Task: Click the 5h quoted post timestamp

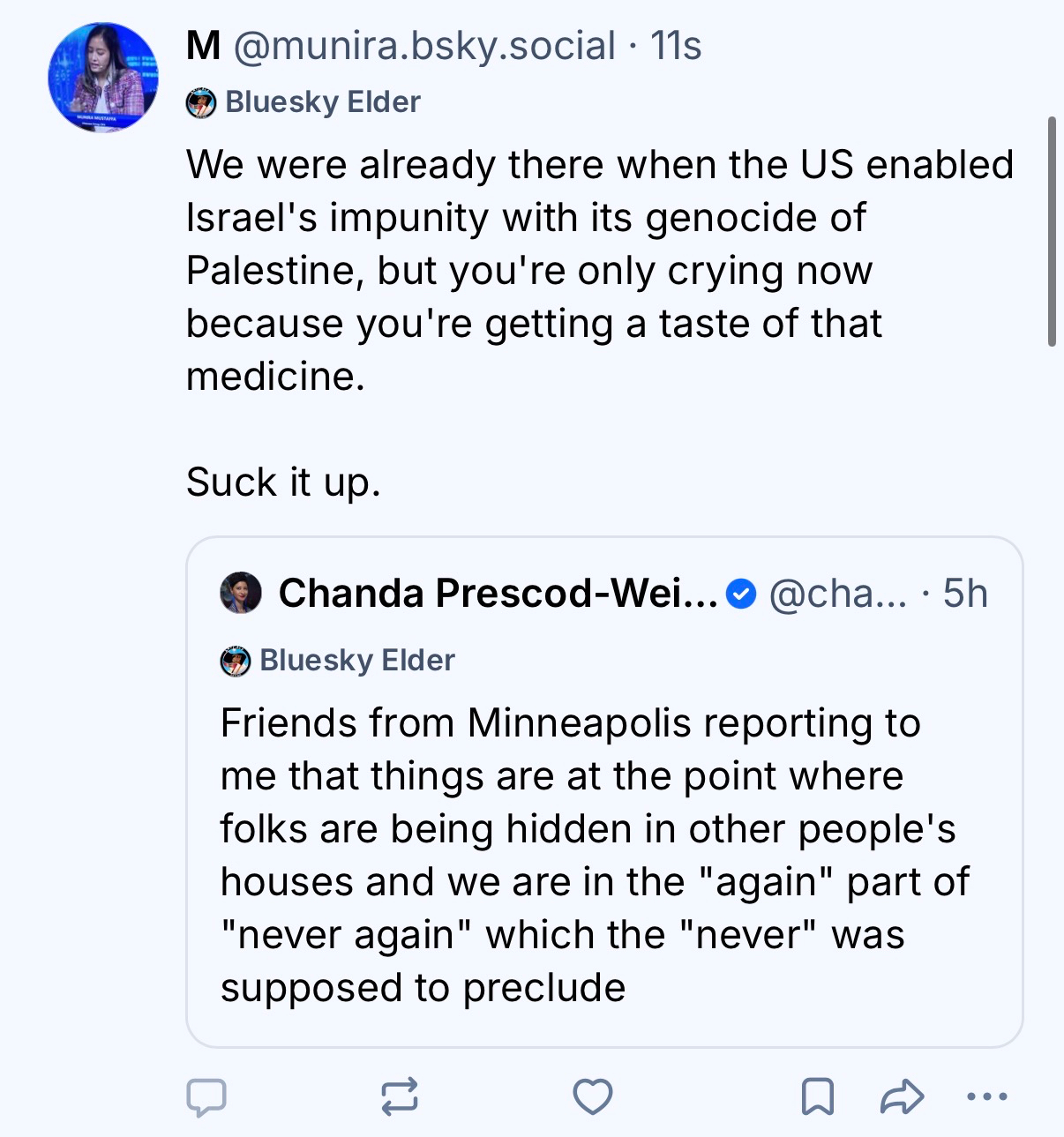Action: [x=965, y=594]
